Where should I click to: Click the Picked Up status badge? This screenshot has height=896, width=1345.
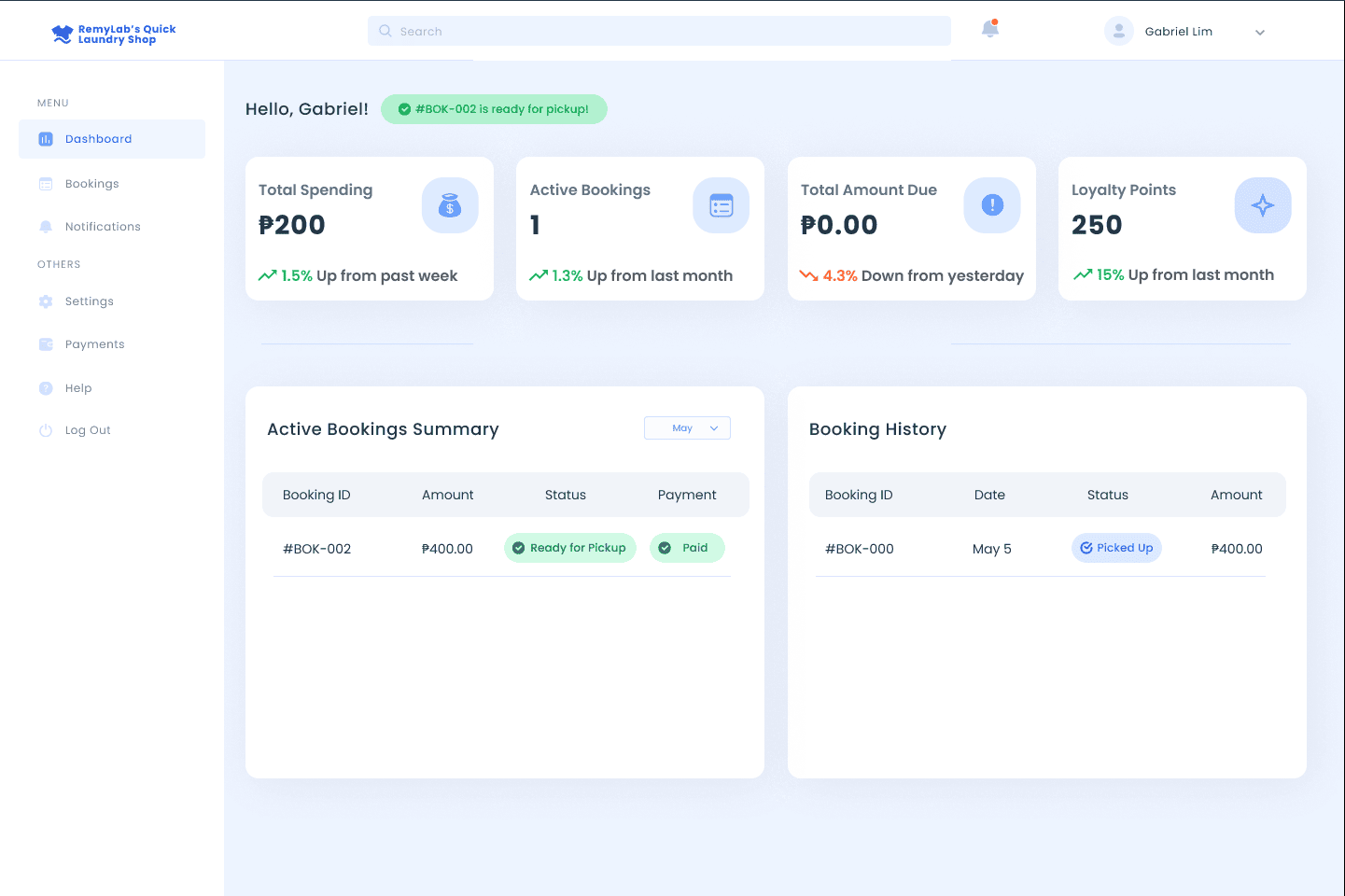click(1116, 548)
